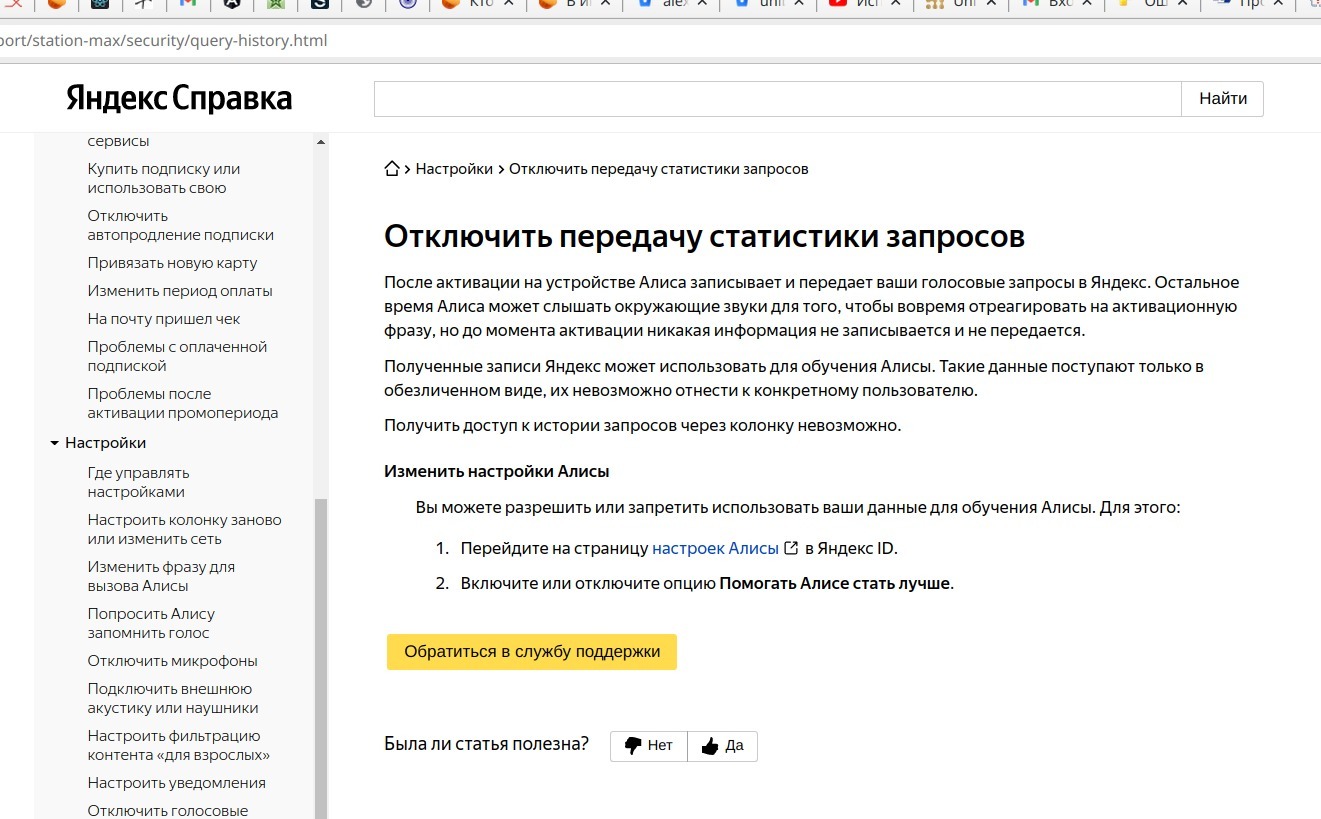This screenshot has height=819, width=1321.
Task: Click the browser address bar URL
Action: [164, 41]
